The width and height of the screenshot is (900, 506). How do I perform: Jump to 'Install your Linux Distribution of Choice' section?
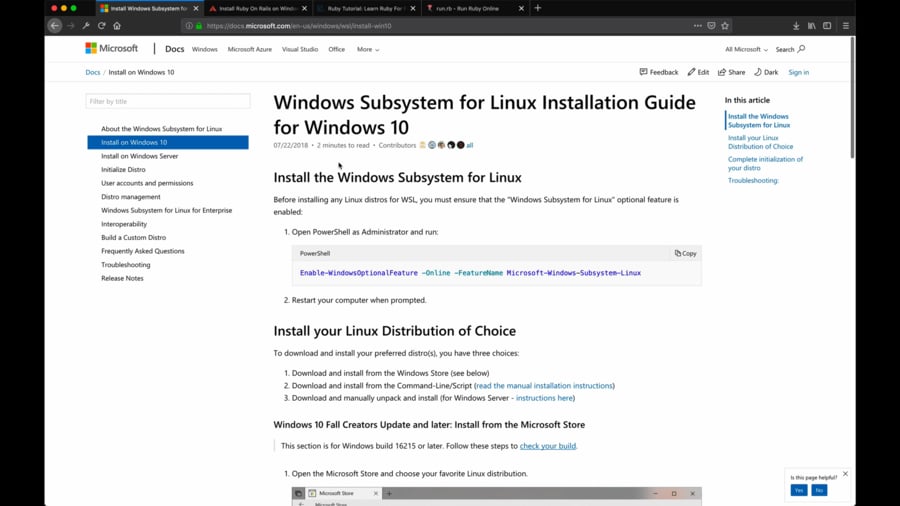click(761, 142)
